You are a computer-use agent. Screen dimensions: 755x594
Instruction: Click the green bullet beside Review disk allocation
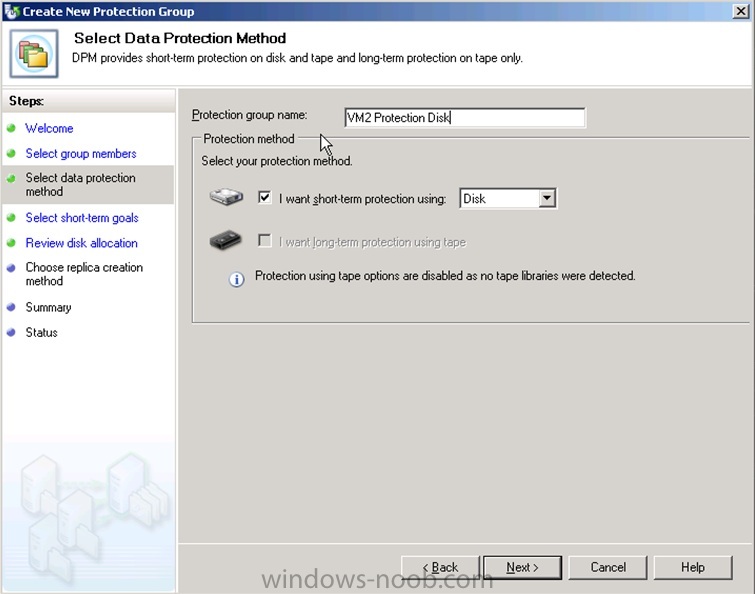(x=11, y=243)
